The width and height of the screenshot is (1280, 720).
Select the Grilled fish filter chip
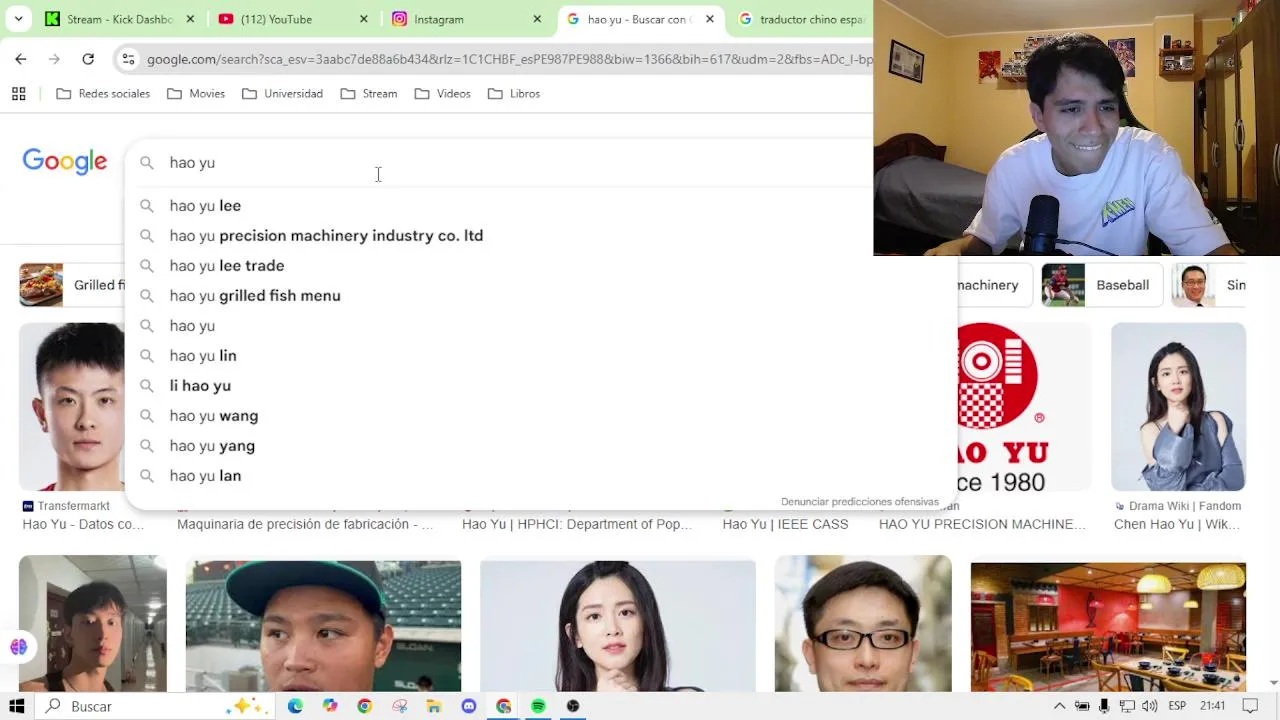click(x=72, y=285)
